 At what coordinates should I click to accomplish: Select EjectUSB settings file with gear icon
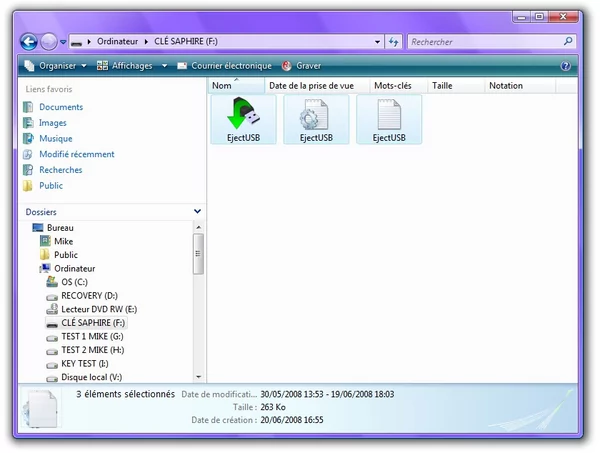316,119
